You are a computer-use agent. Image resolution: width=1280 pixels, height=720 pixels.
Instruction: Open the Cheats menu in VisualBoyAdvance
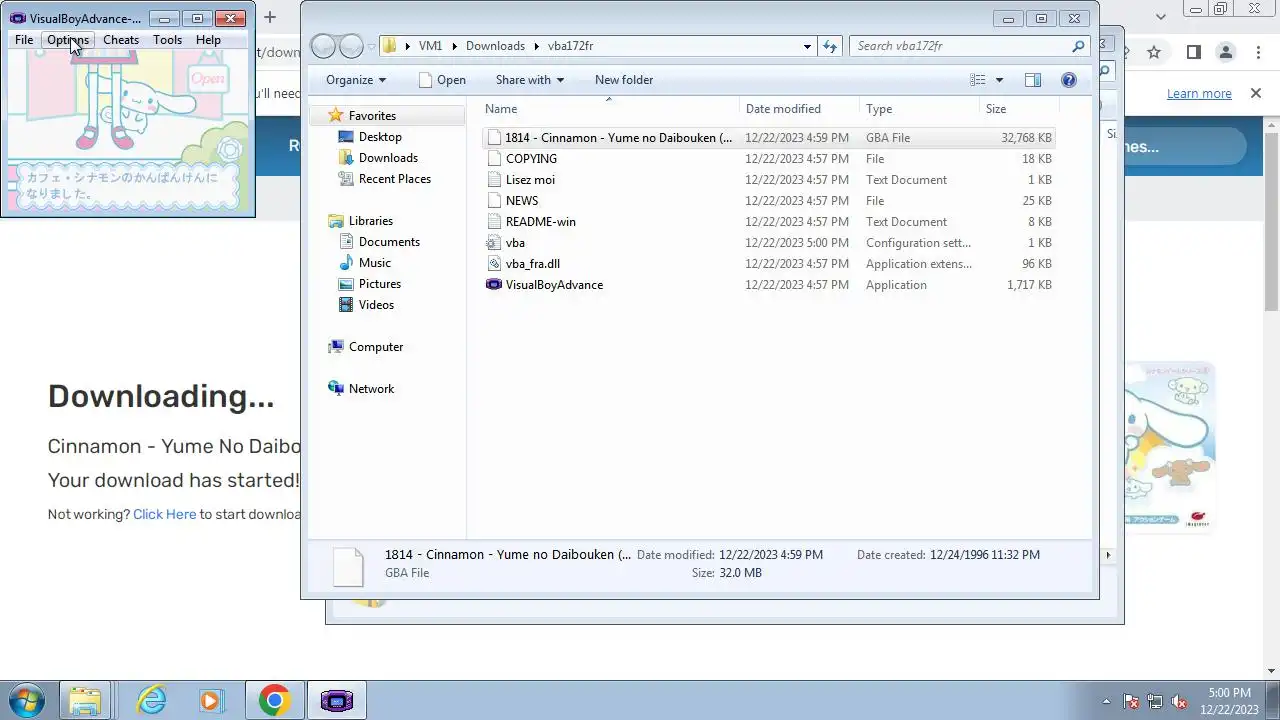[121, 40]
